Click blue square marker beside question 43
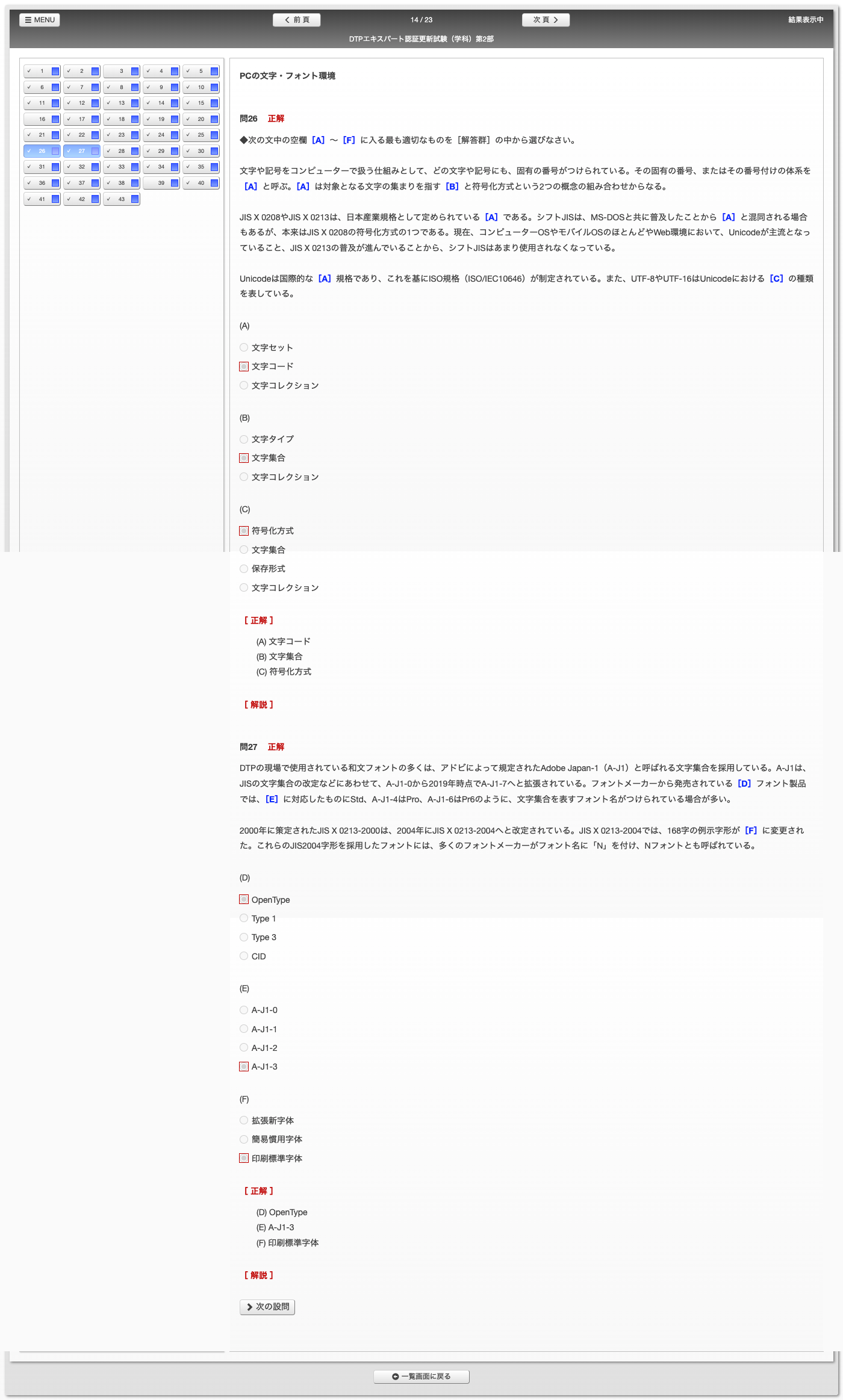 [135, 199]
